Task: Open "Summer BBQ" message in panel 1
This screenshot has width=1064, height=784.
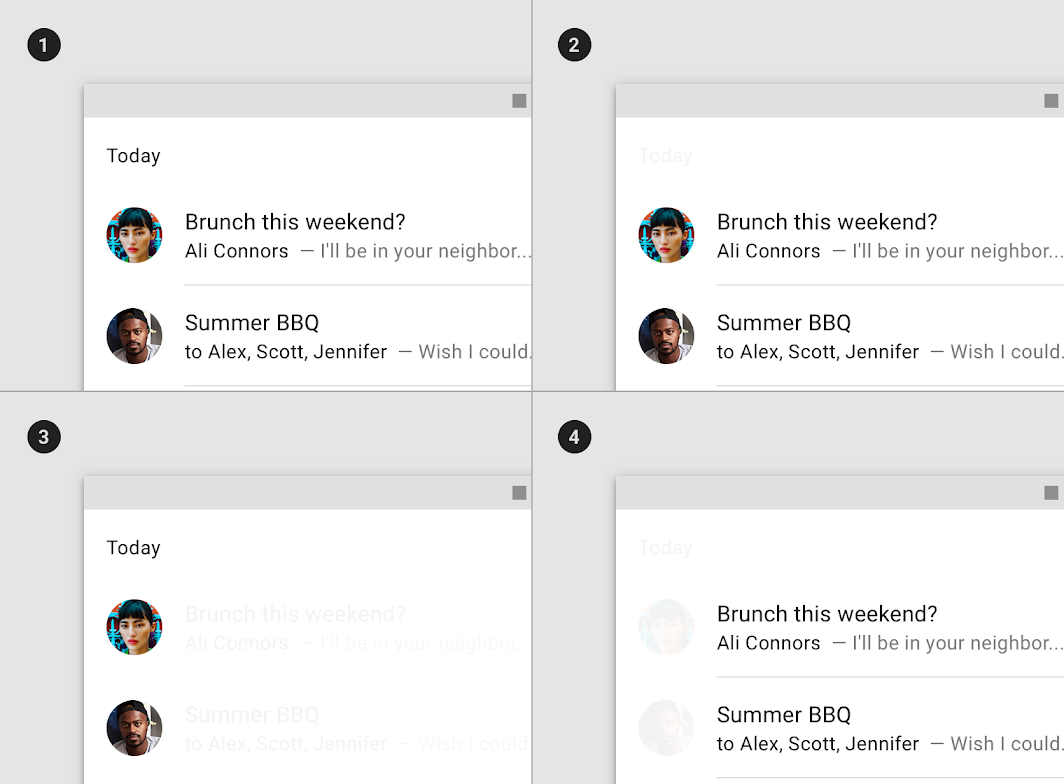Action: 252,323
